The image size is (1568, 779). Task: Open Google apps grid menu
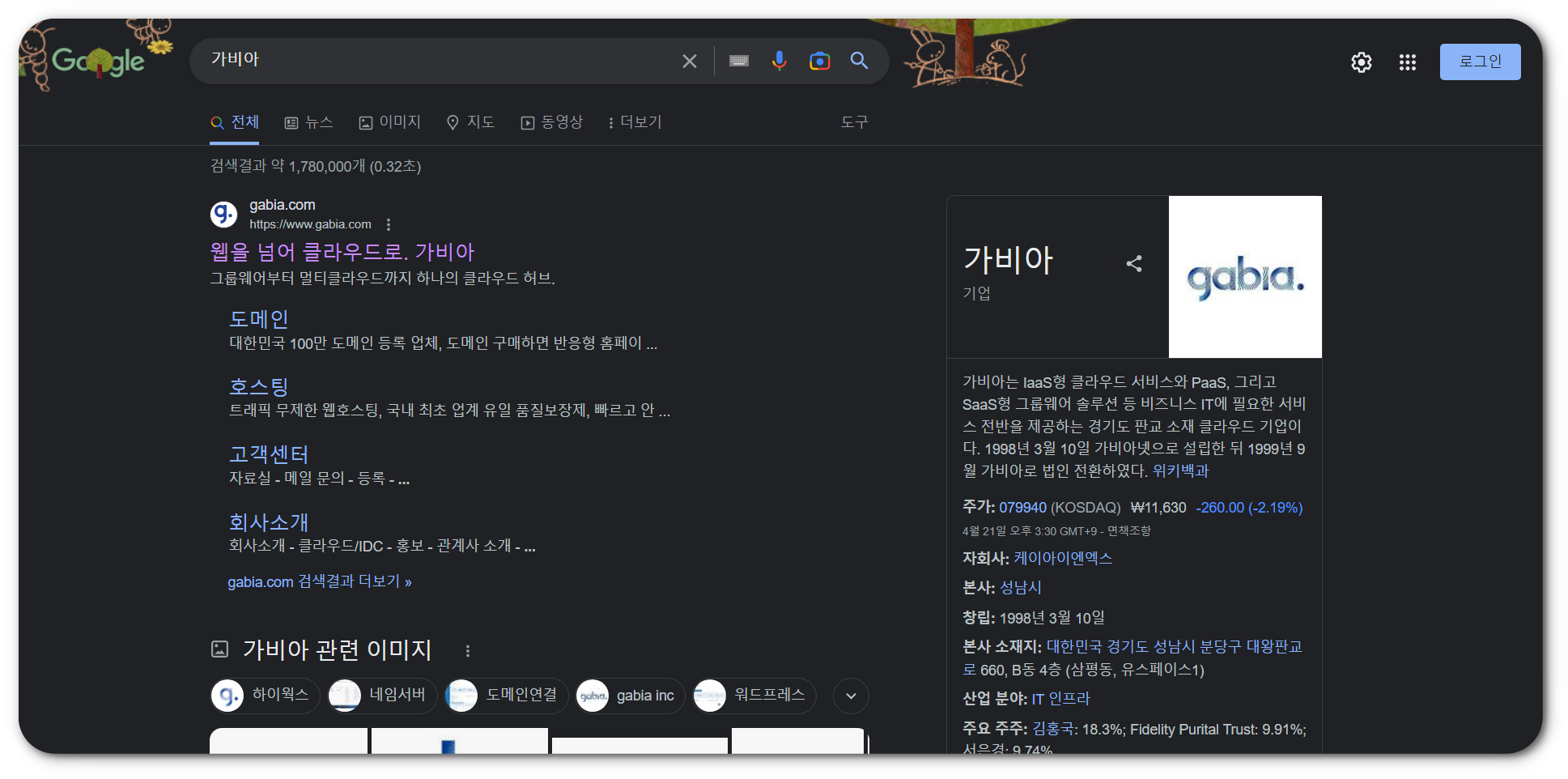pyautogui.click(x=1407, y=62)
